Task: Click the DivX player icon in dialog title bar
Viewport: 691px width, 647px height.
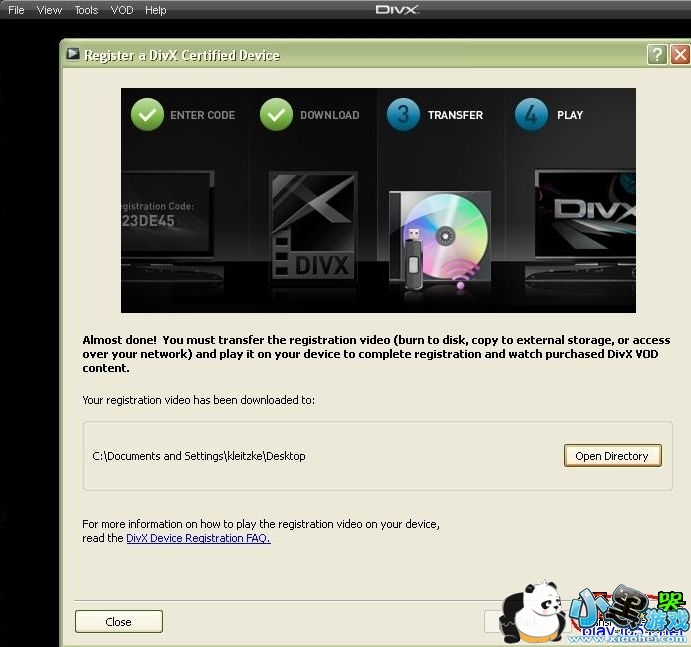Action: pyautogui.click(x=73, y=54)
